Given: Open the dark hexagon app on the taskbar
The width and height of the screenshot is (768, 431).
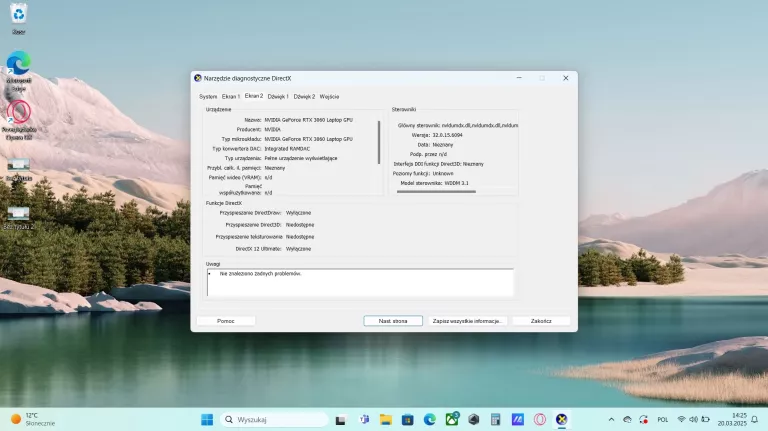Looking at the screenshot, I should click(474, 420).
